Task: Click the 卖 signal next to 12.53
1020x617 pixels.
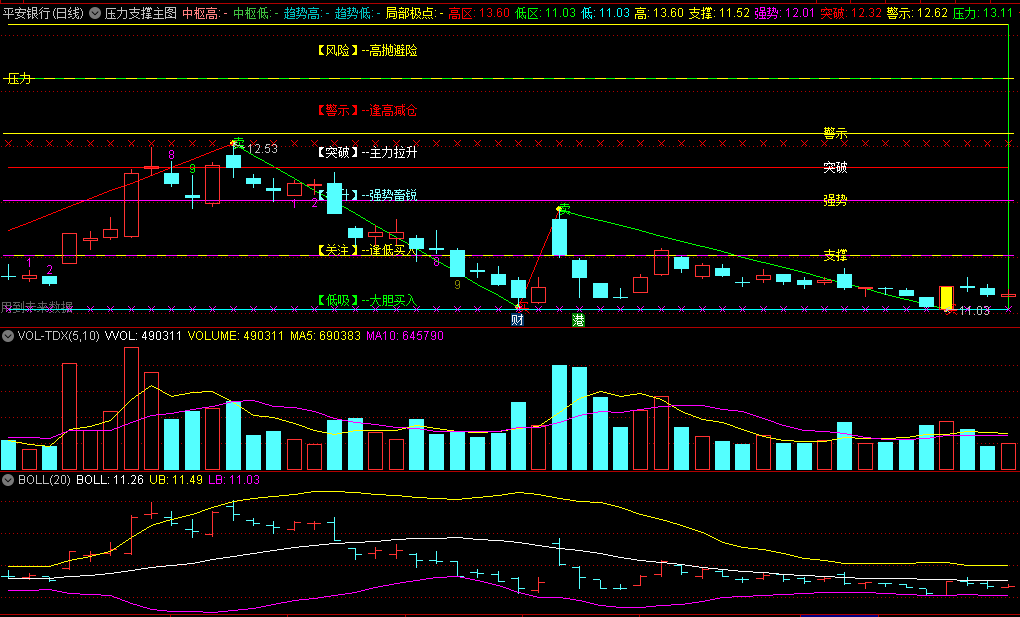Action: click(239, 142)
